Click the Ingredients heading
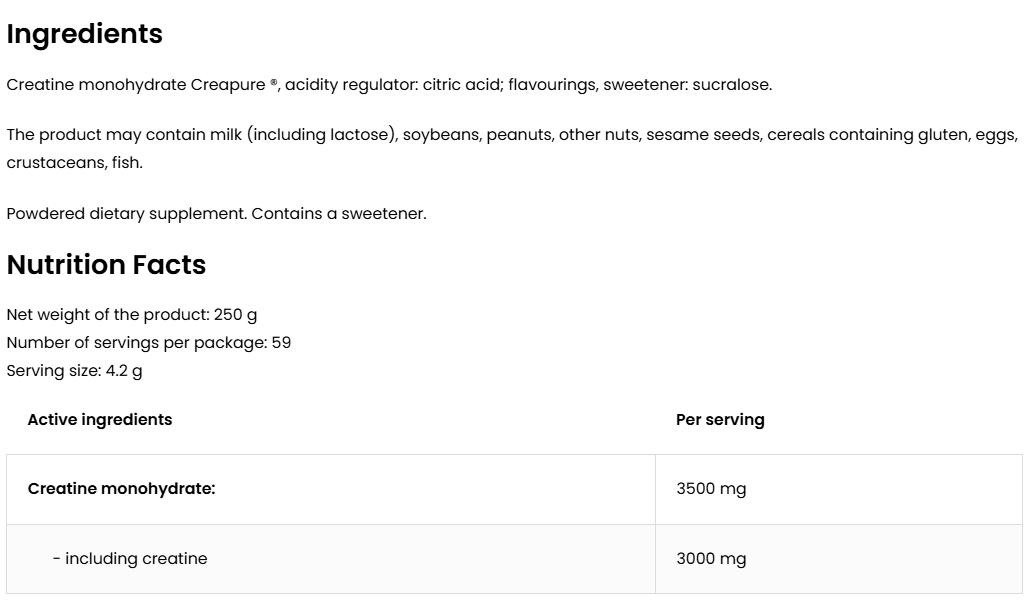This screenshot has height=602, width=1029. coord(84,34)
